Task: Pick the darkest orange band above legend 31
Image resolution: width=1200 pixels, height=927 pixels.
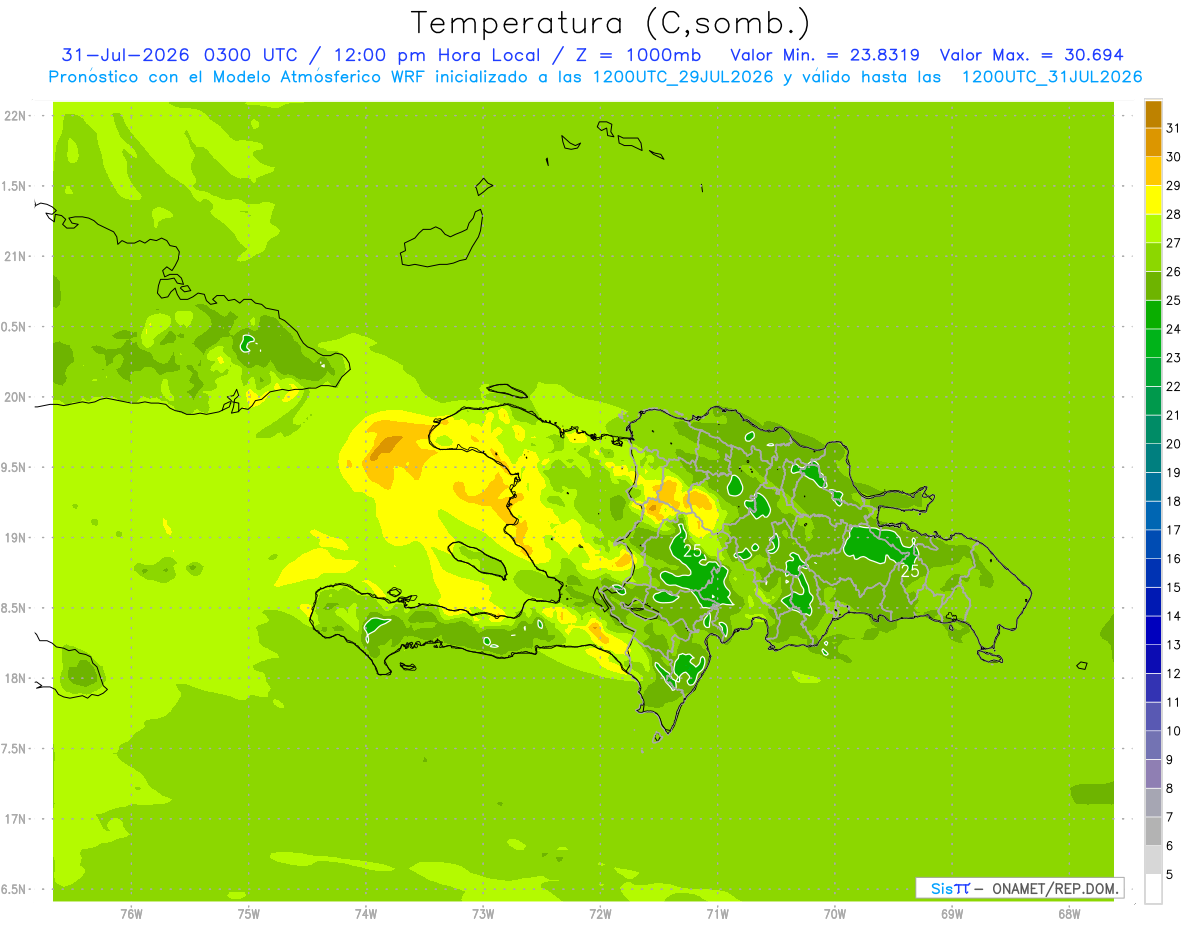Action: point(1153,114)
